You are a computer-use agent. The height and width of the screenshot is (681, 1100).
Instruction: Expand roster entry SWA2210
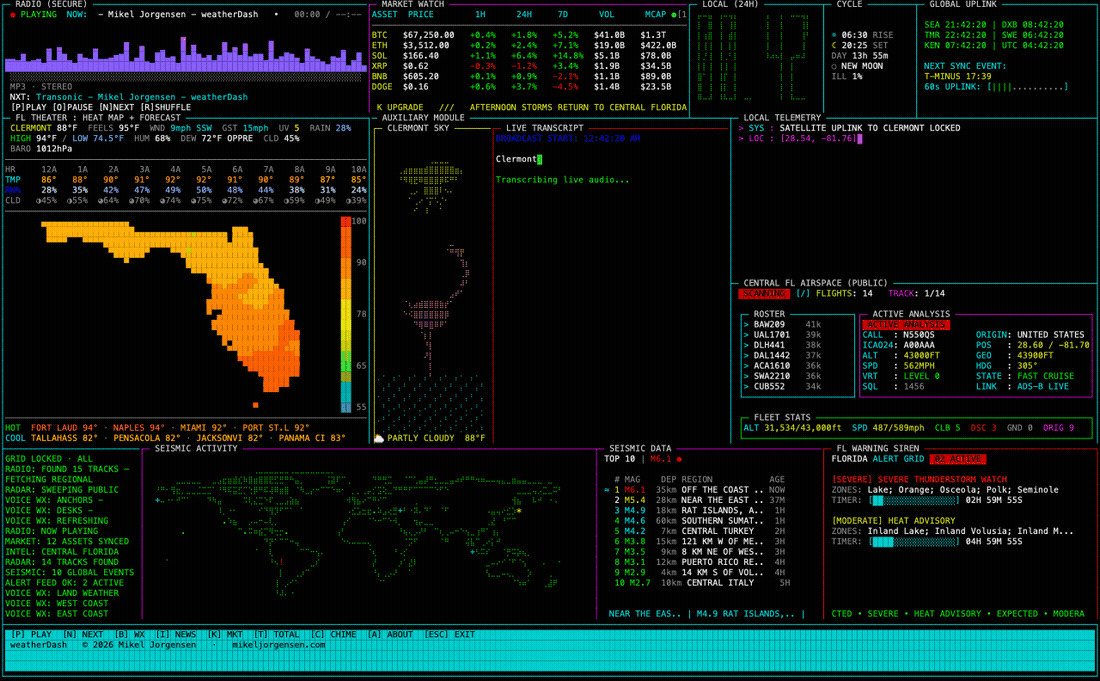(782, 377)
